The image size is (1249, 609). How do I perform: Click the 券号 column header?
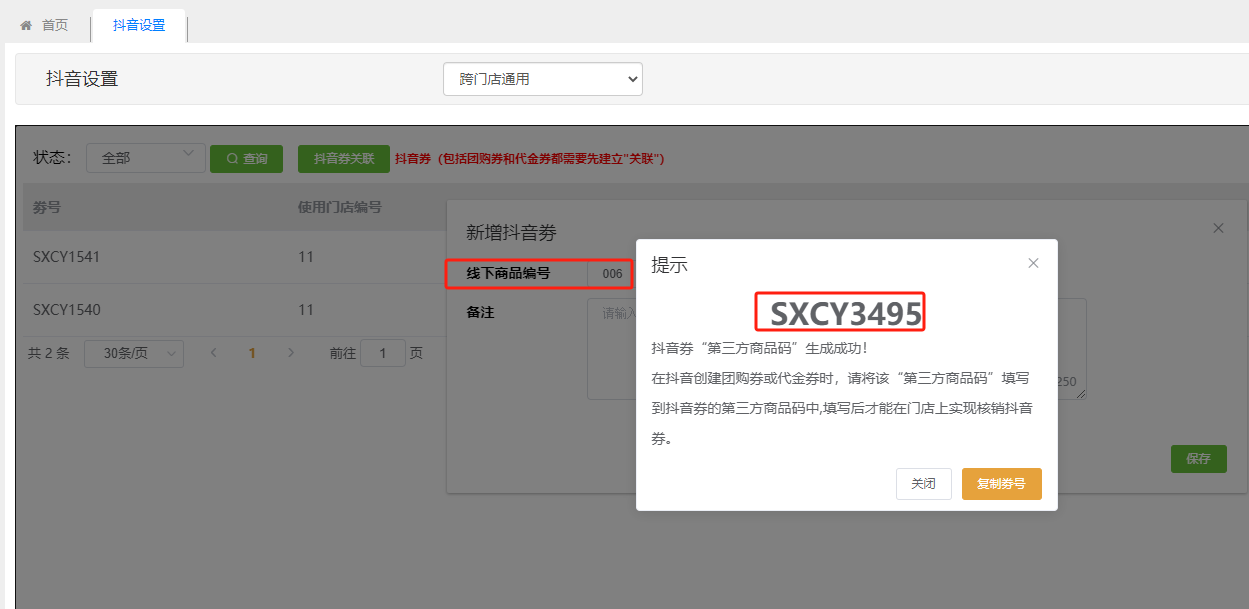point(47,207)
